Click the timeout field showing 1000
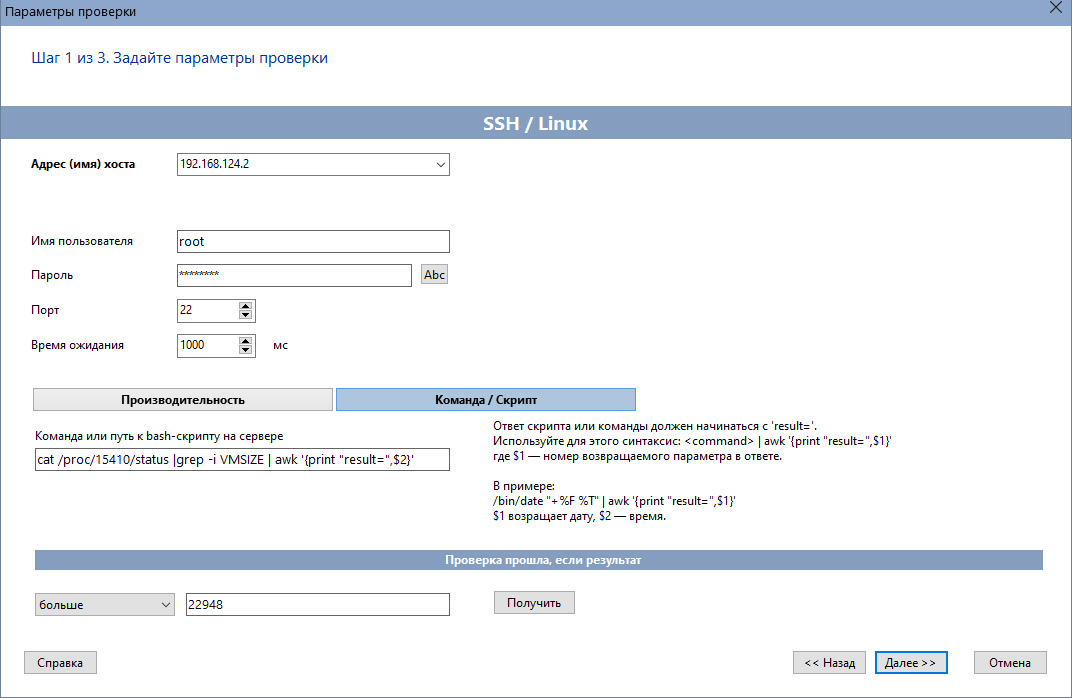The height and width of the screenshot is (698, 1072). tap(208, 345)
